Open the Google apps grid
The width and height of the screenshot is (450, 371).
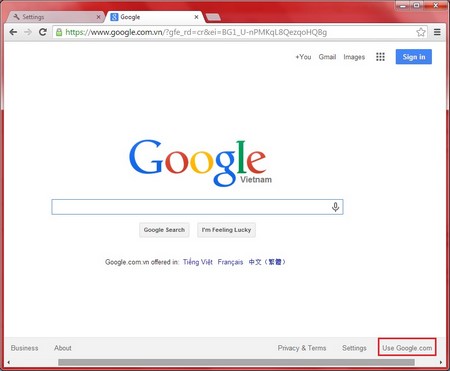[x=380, y=57]
